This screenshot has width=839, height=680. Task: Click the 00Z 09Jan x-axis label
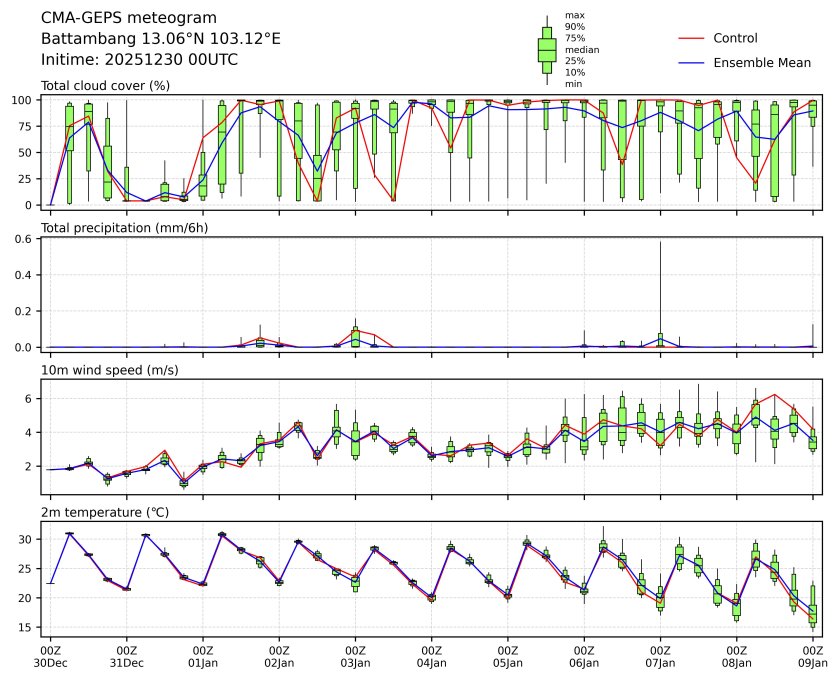pos(811,656)
